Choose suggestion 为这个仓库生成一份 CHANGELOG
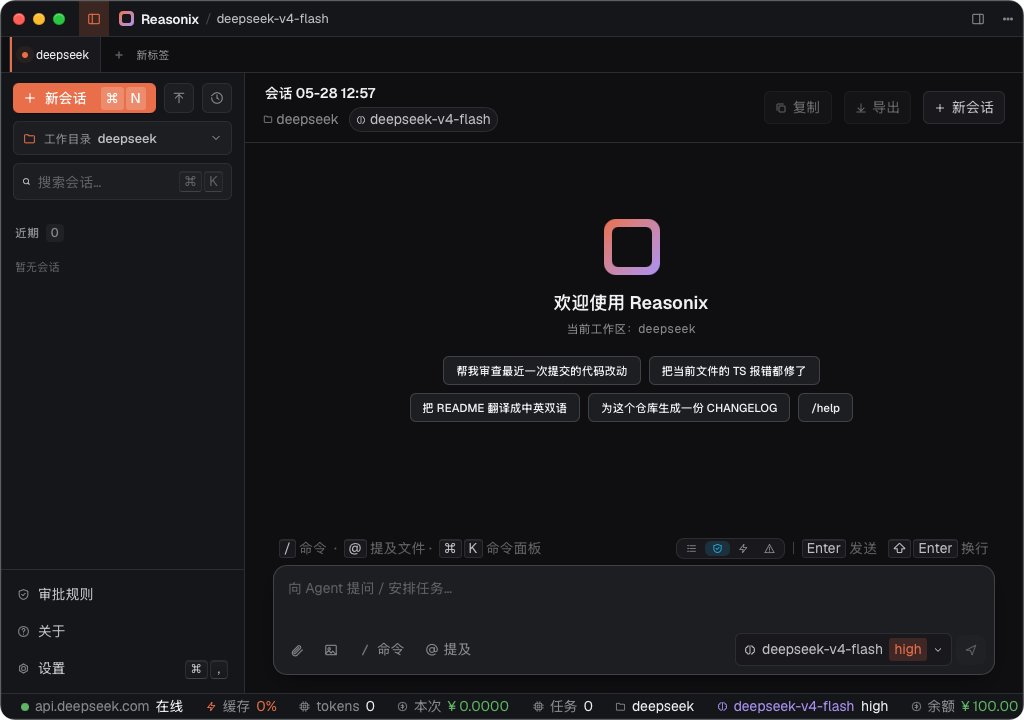 point(689,408)
